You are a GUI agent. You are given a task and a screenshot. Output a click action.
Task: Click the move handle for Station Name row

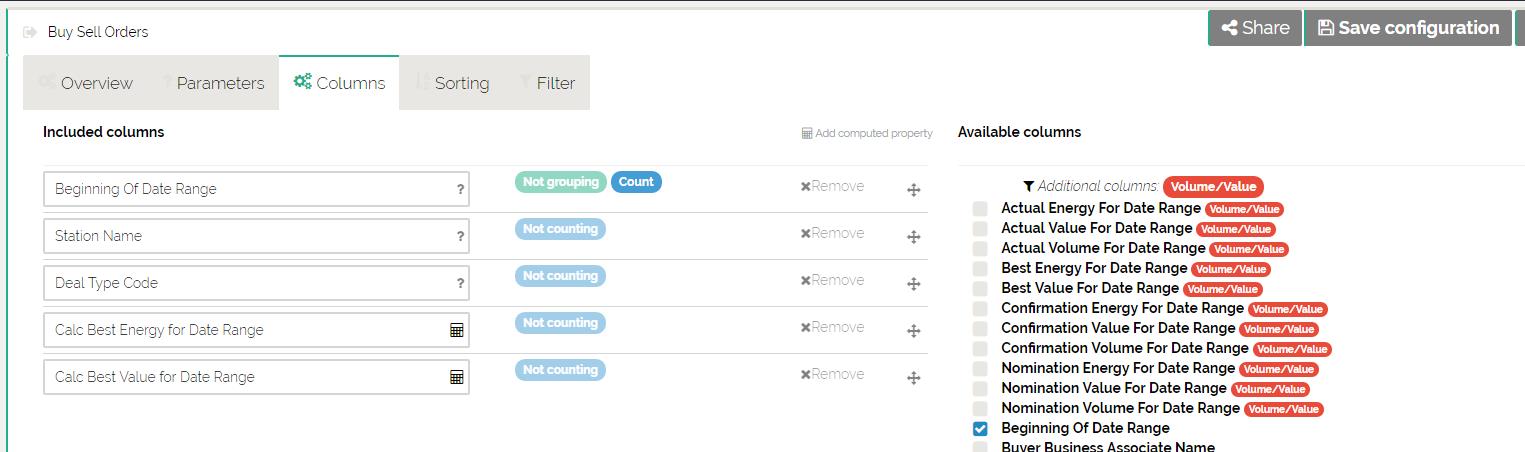pyautogui.click(x=913, y=237)
